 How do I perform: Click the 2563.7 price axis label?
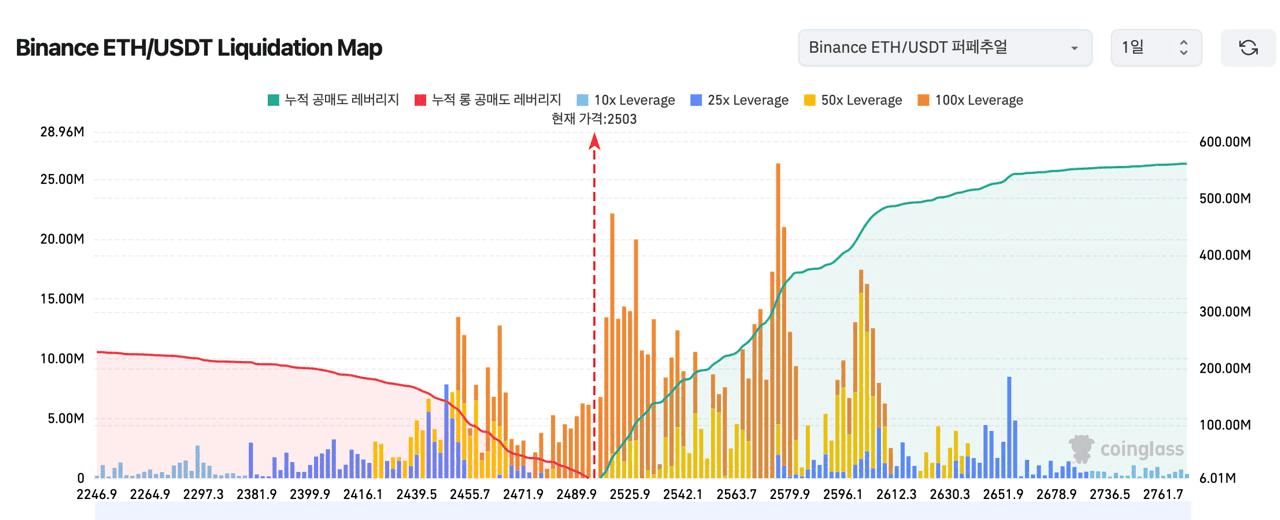pyautogui.click(x=736, y=494)
